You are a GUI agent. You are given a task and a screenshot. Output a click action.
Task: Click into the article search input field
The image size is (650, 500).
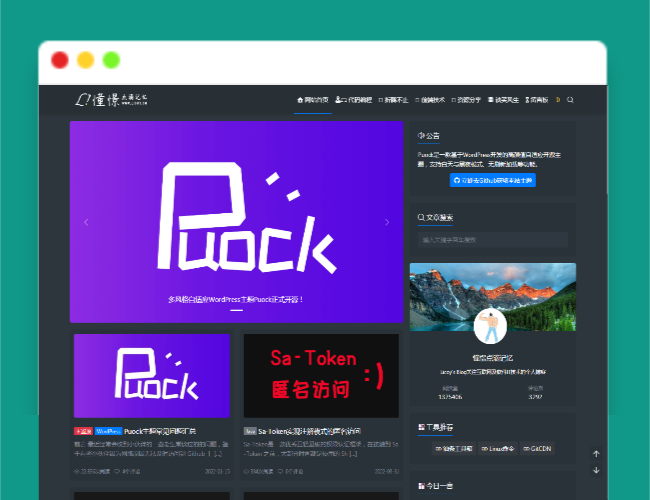pyautogui.click(x=492, y=240)
